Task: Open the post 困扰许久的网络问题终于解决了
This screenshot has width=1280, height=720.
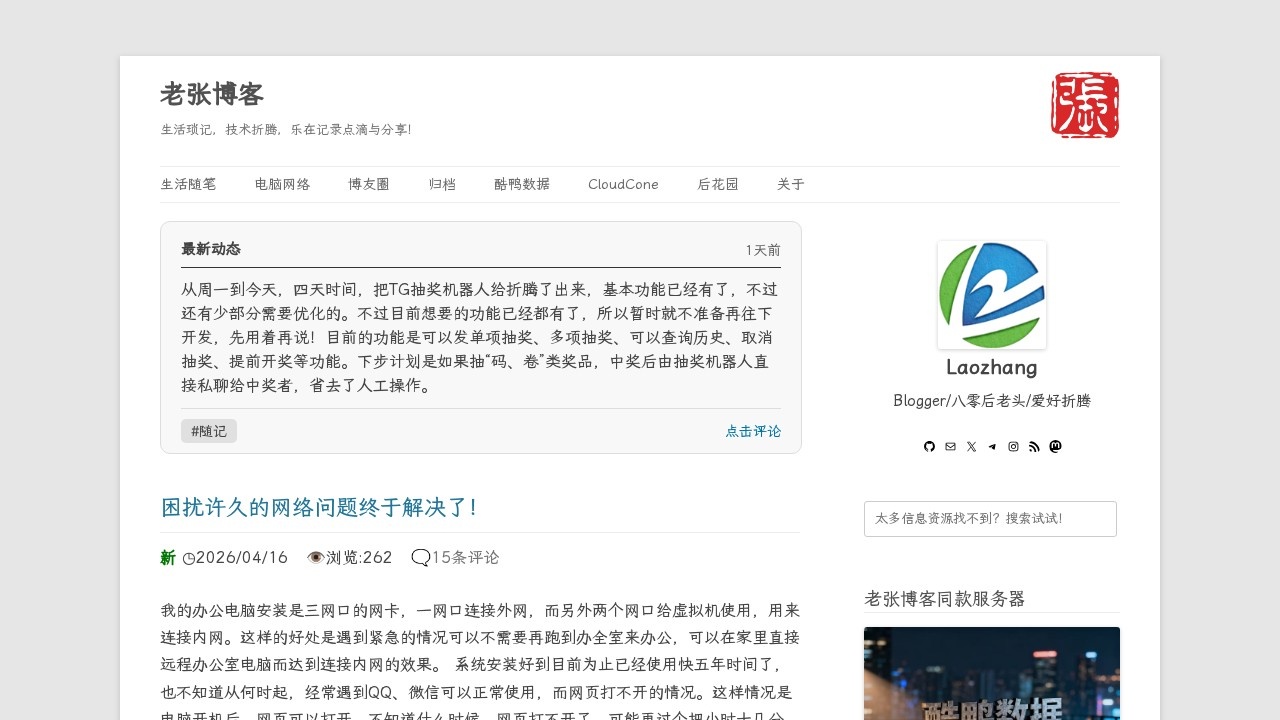Action: (319, 508)
